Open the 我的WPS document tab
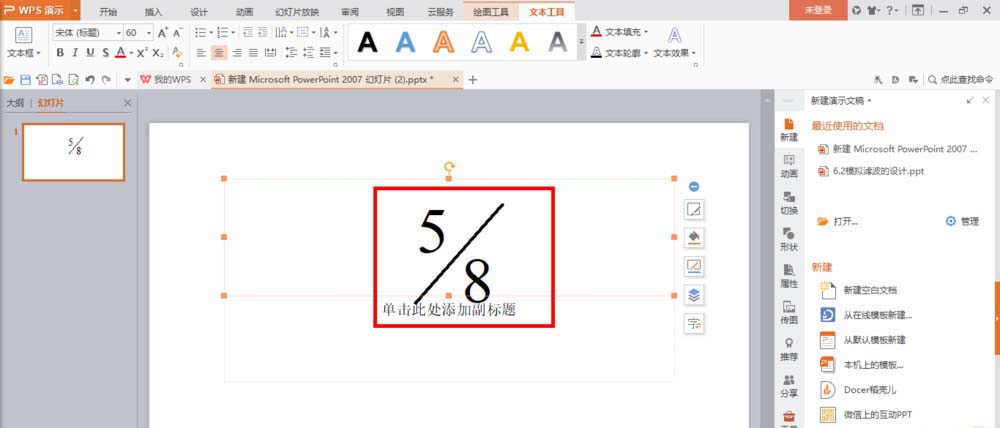The height and width of the screenshot is (428, 1000). click(x=166, y=80)
